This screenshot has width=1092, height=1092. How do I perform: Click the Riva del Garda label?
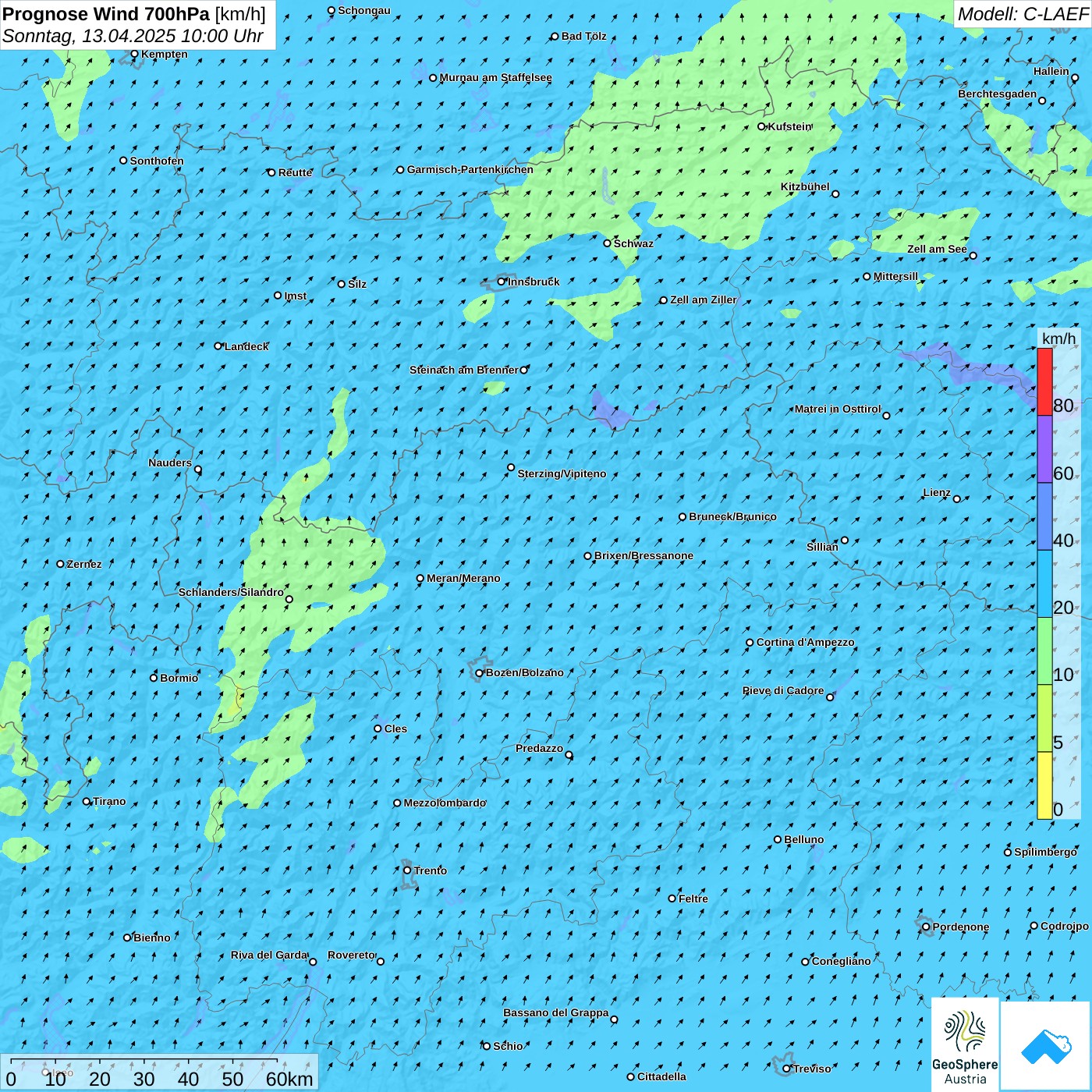269,955
